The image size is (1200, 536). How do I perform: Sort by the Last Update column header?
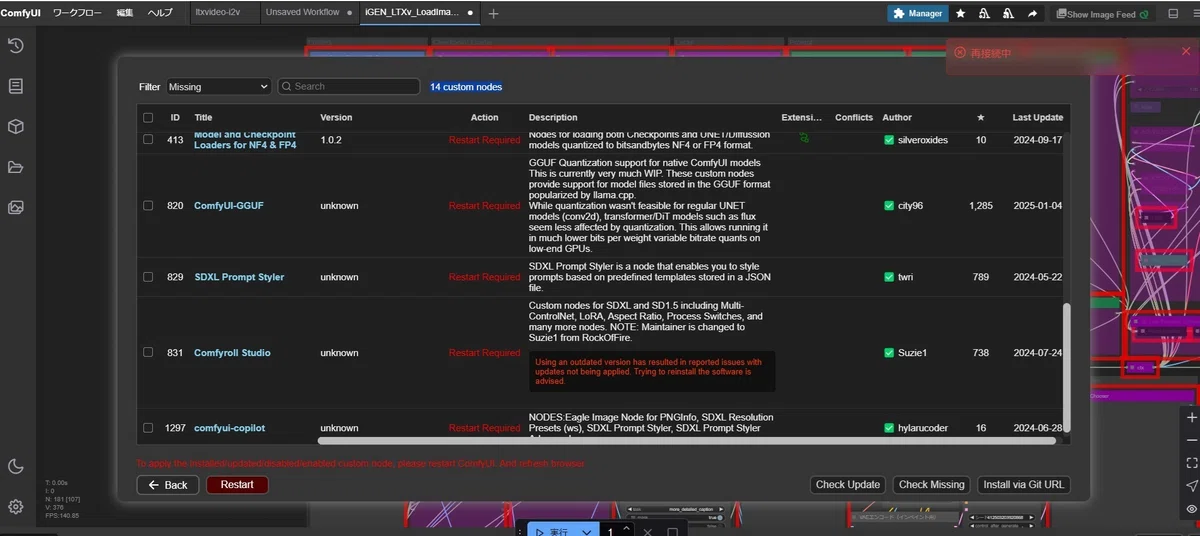pyautogui.click(x=1037, y=117)
